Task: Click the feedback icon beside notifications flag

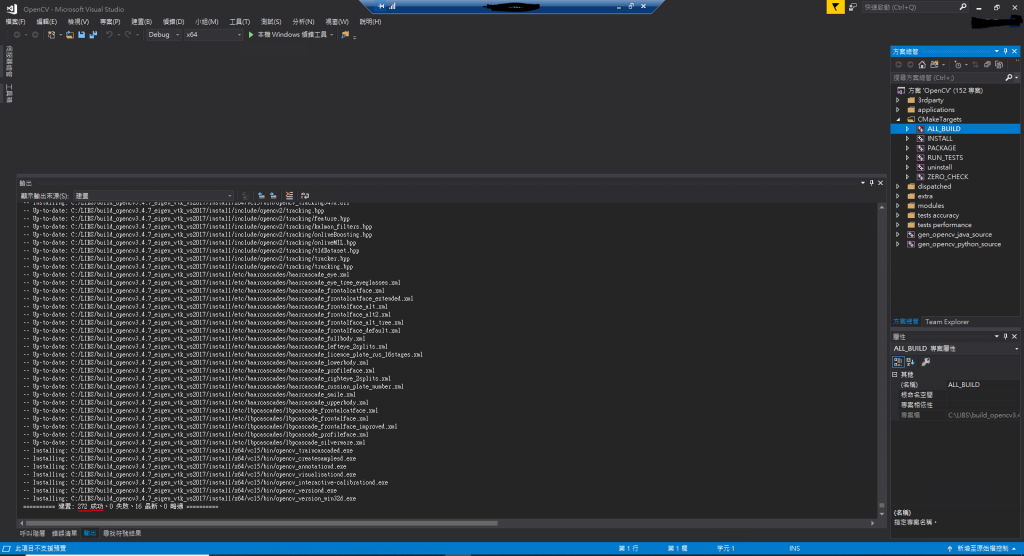Action: [852, 7]
